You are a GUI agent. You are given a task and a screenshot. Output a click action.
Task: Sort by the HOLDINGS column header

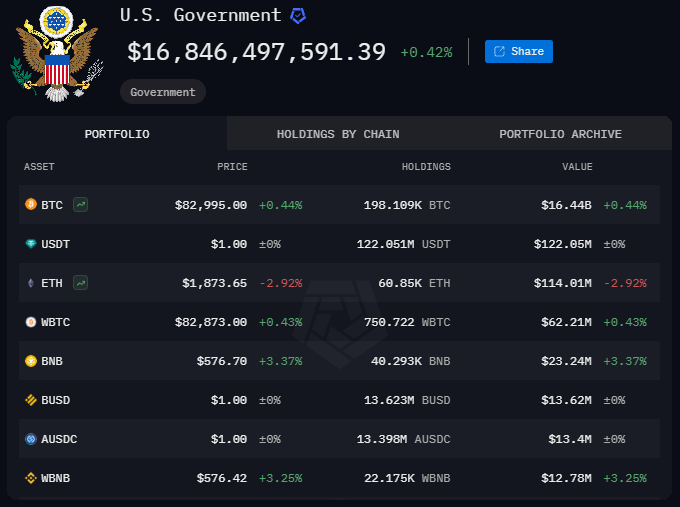pos(426,167)
